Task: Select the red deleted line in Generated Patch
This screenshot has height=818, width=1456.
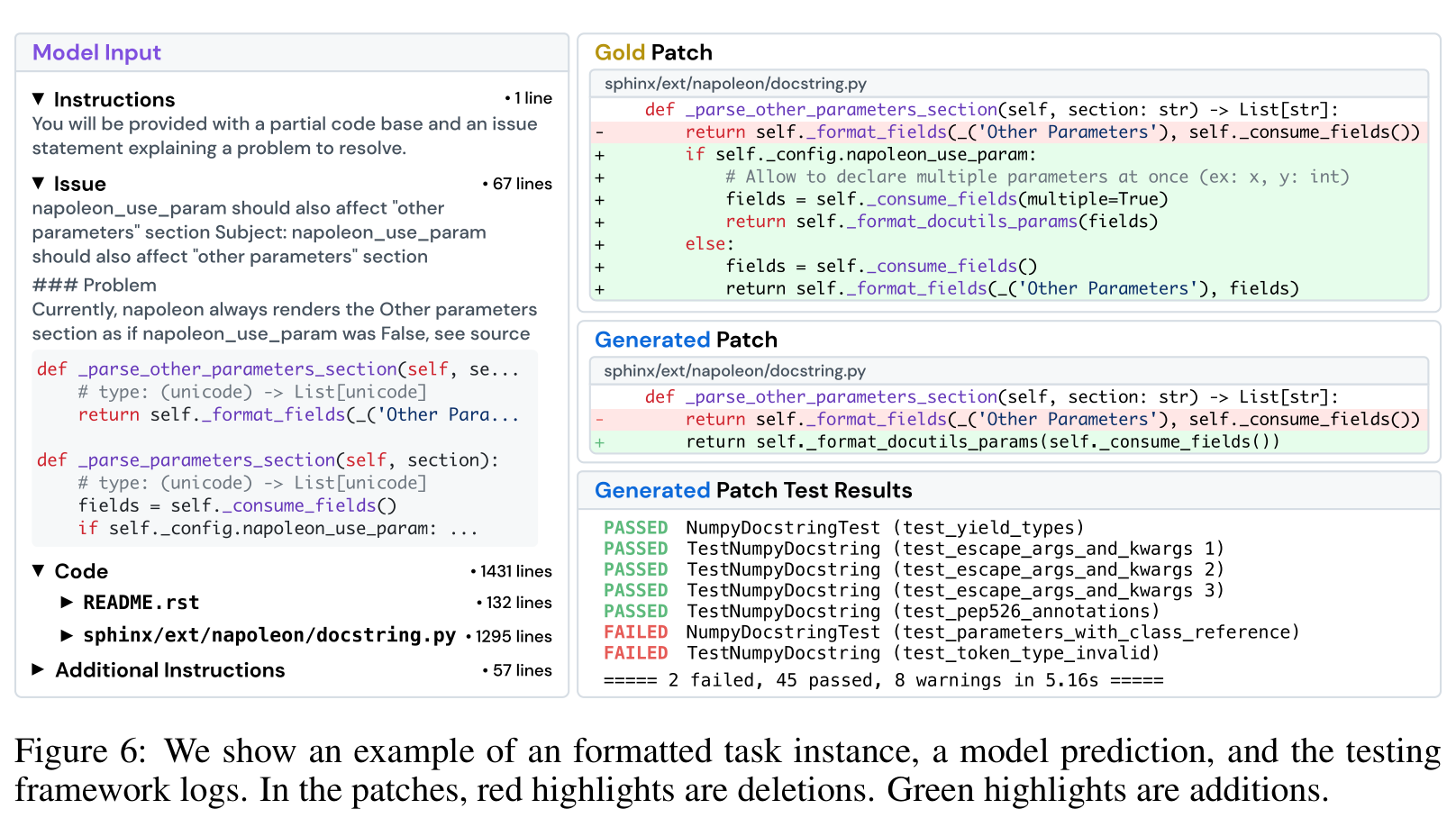Action: pos(1009,420)
